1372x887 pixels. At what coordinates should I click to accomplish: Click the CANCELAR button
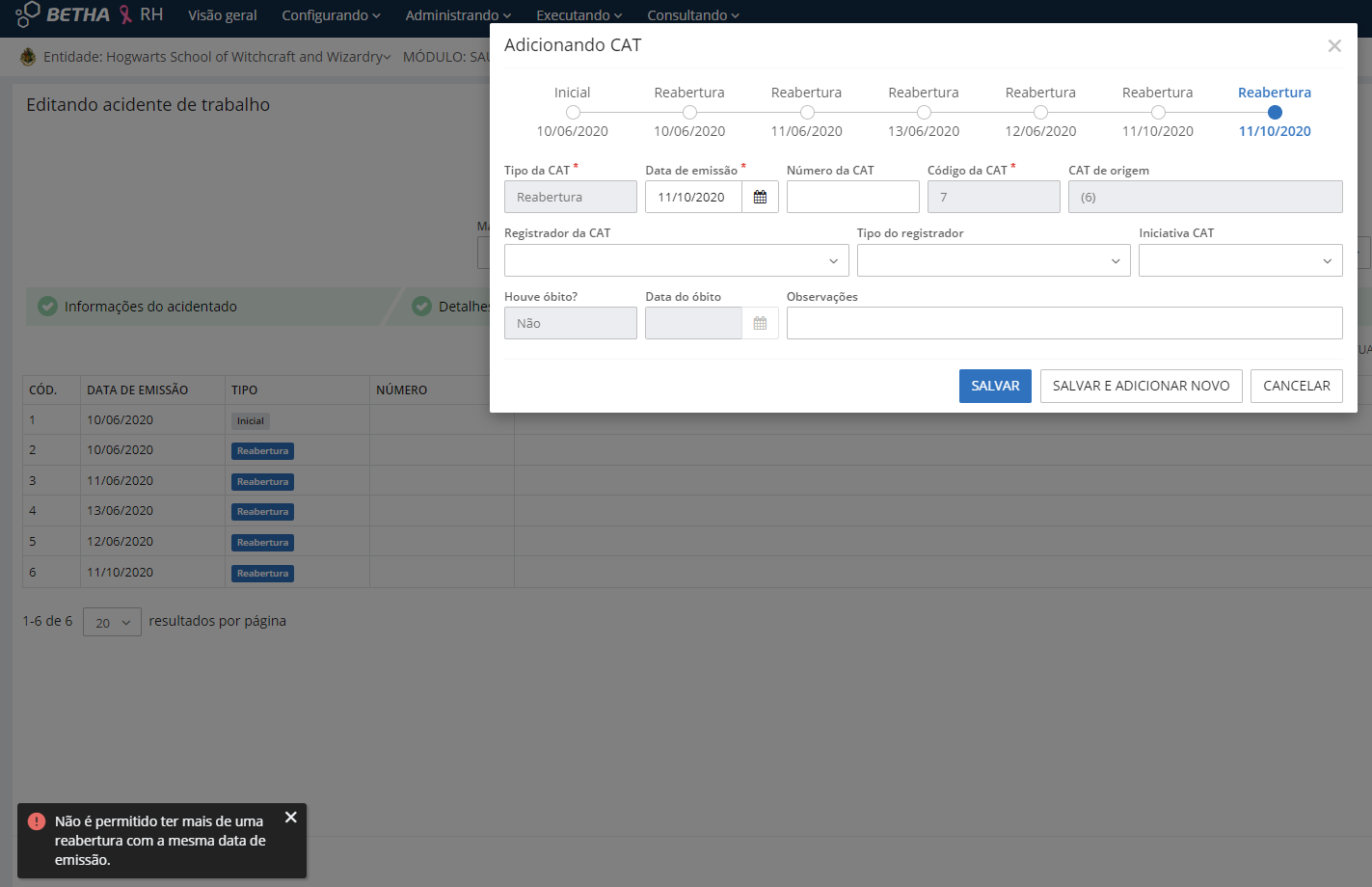pyautogui.click(x=1296, y=386)
